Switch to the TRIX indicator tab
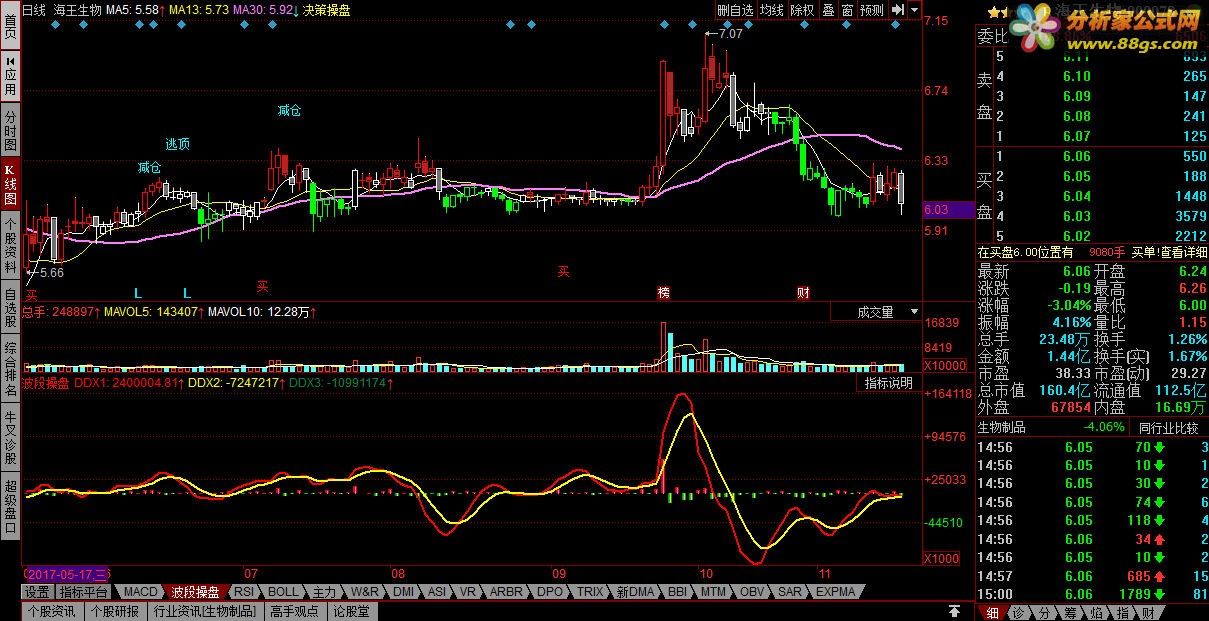The image size is (1209, 621). (x=591, y=592)
